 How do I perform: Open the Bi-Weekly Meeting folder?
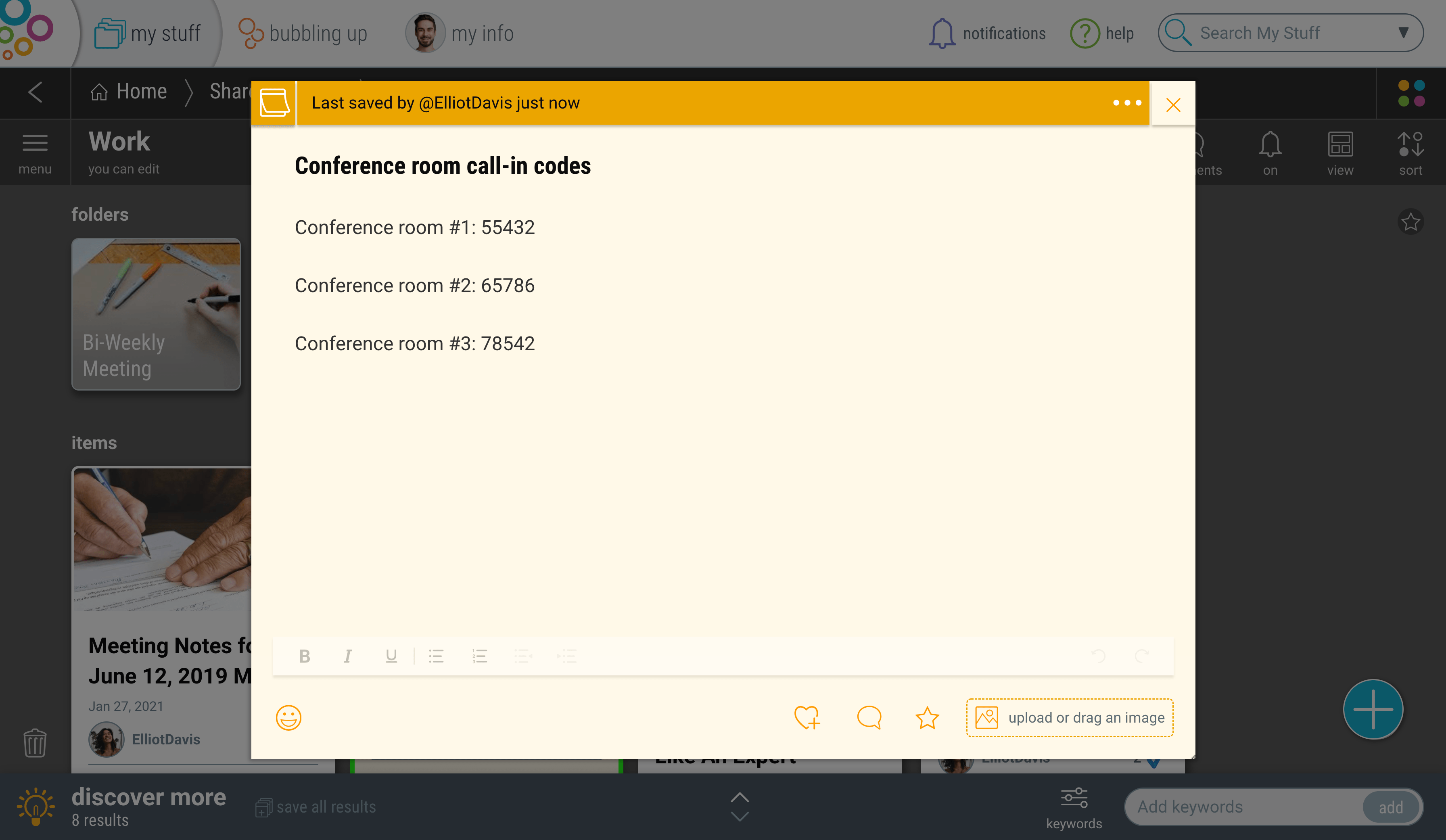click(156, 314)
